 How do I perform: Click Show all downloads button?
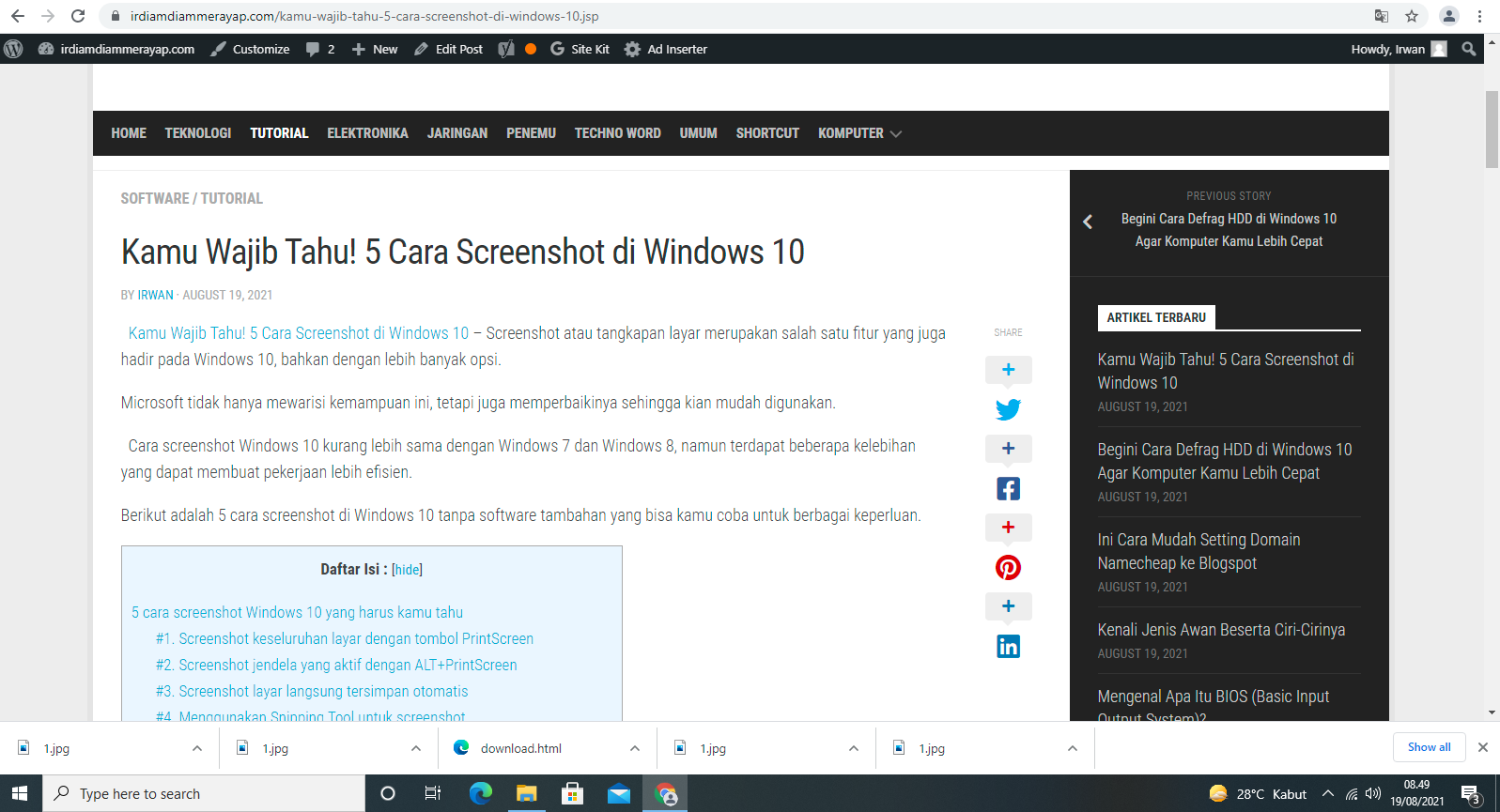click(1429, 747)
